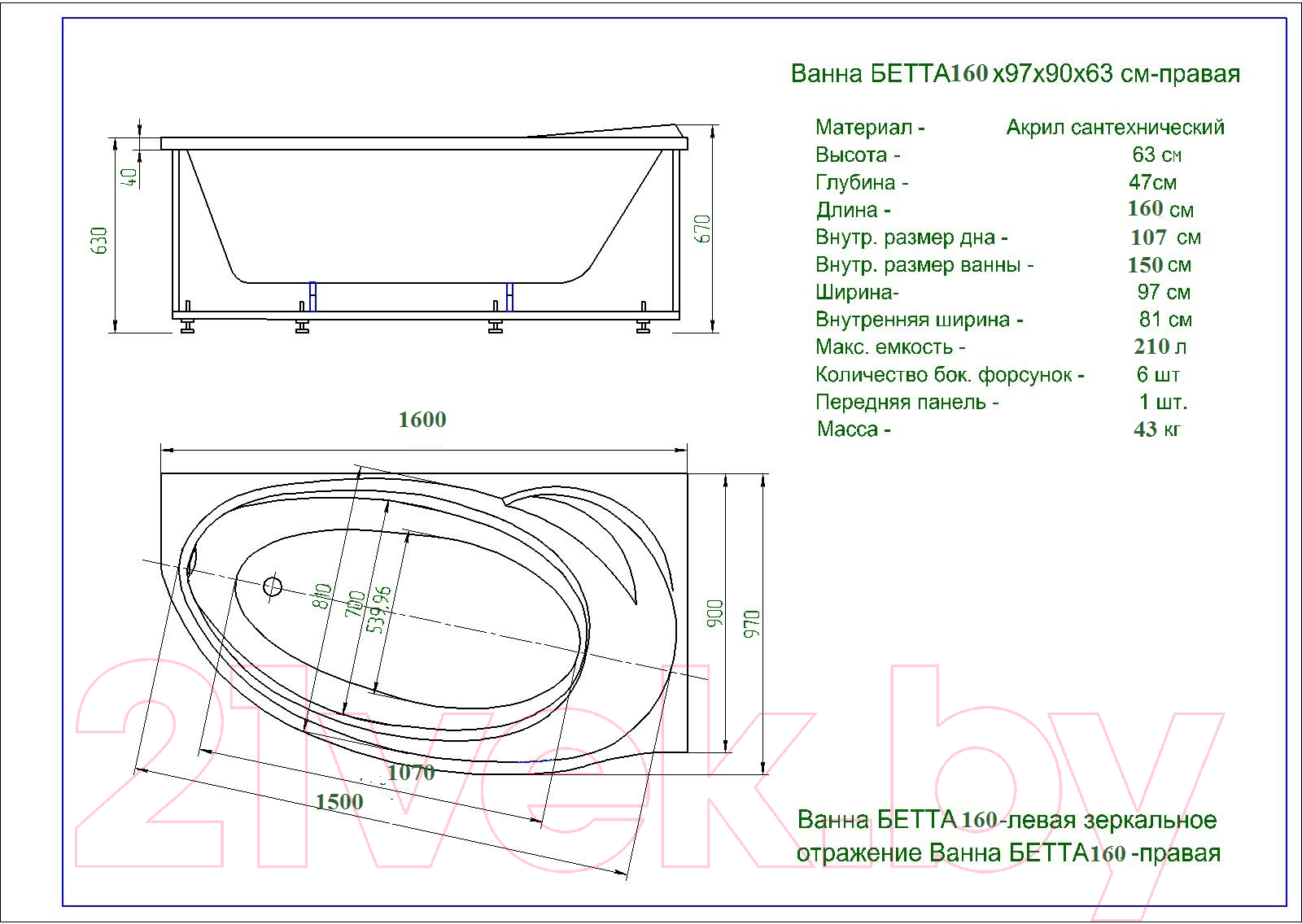Click the value '107 см'
This screenshot has height=924, width=1302.
coord(1165,238)
